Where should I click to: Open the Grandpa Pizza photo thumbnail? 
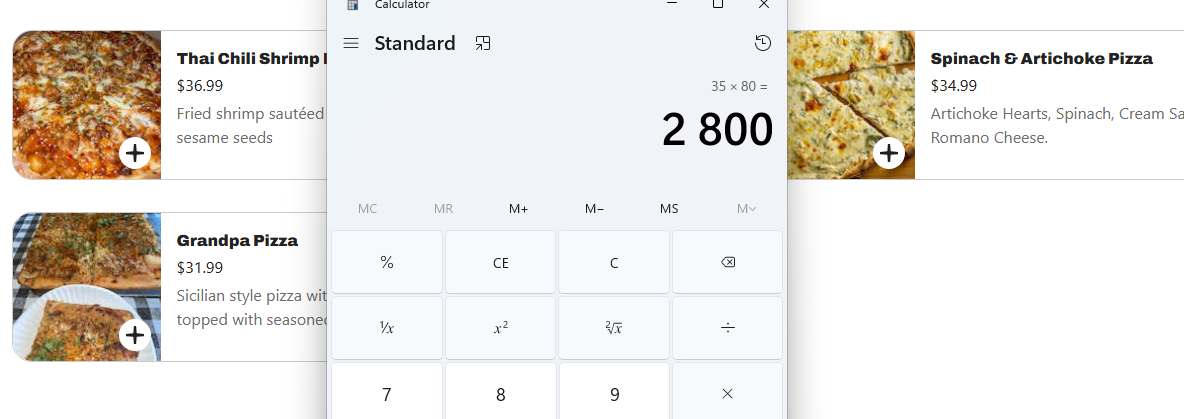[x=87, y=287]
